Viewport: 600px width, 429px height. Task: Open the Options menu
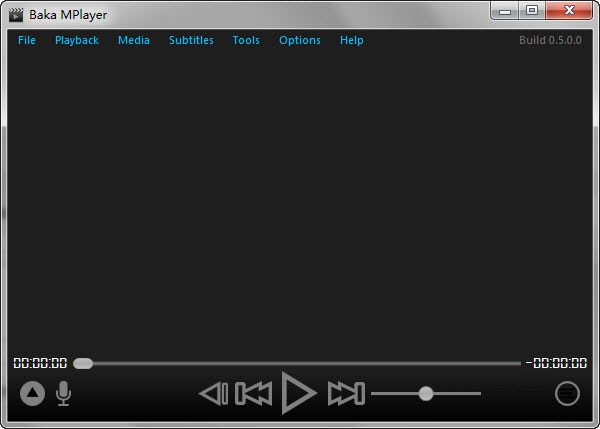[300, 40]
